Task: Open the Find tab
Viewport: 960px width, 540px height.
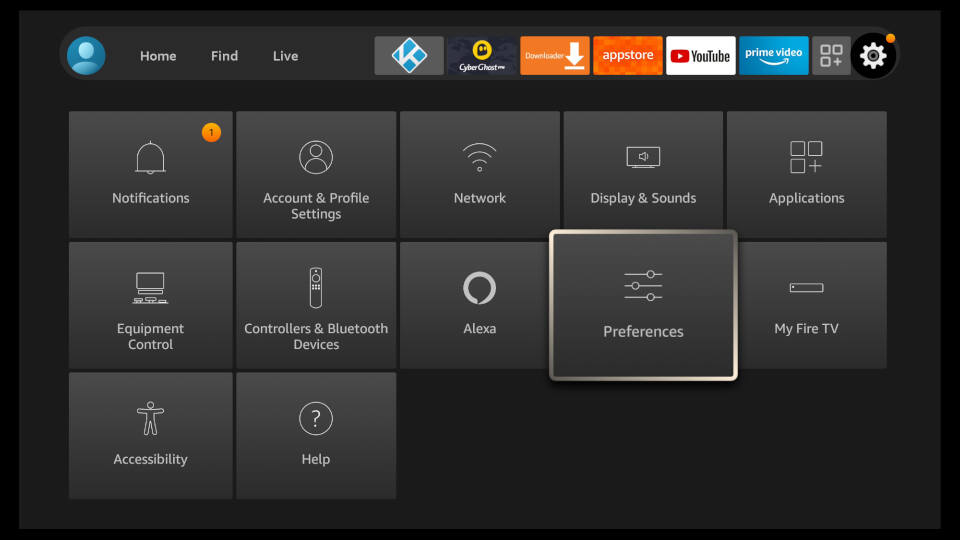Action: coord(224,56)
